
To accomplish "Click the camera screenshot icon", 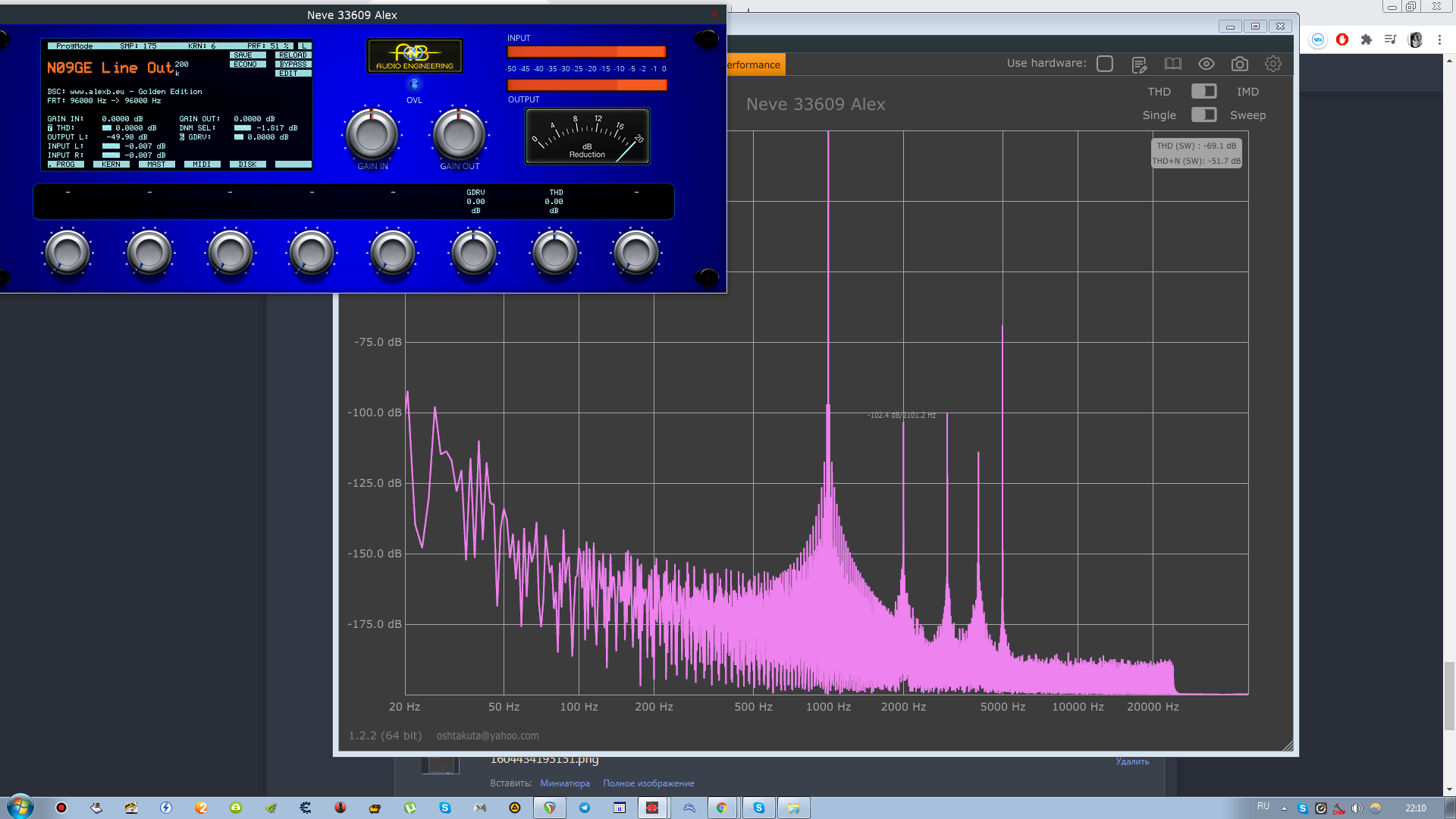I will 1240,64.
